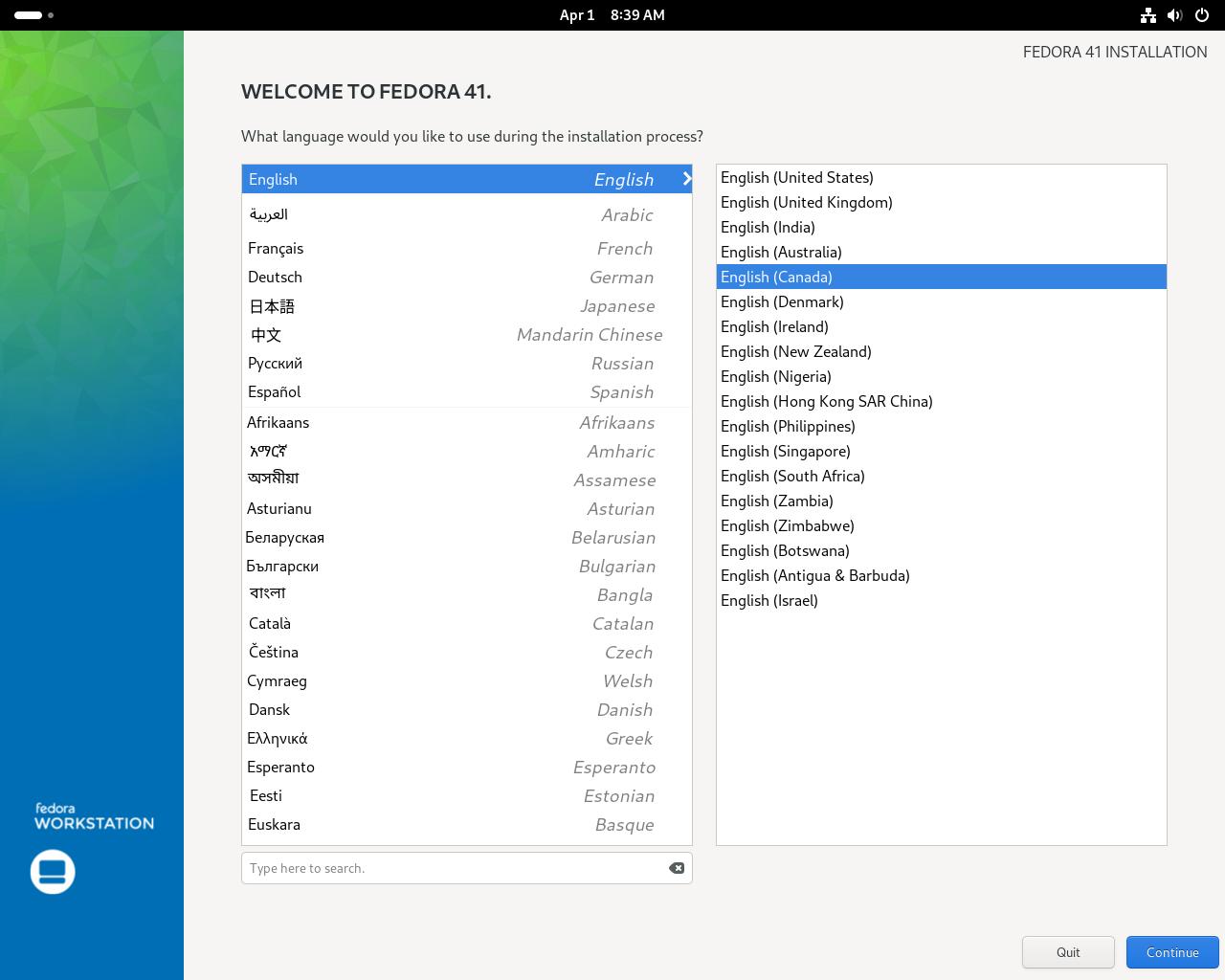Select the Greek language row

click(x=467, y=738)
